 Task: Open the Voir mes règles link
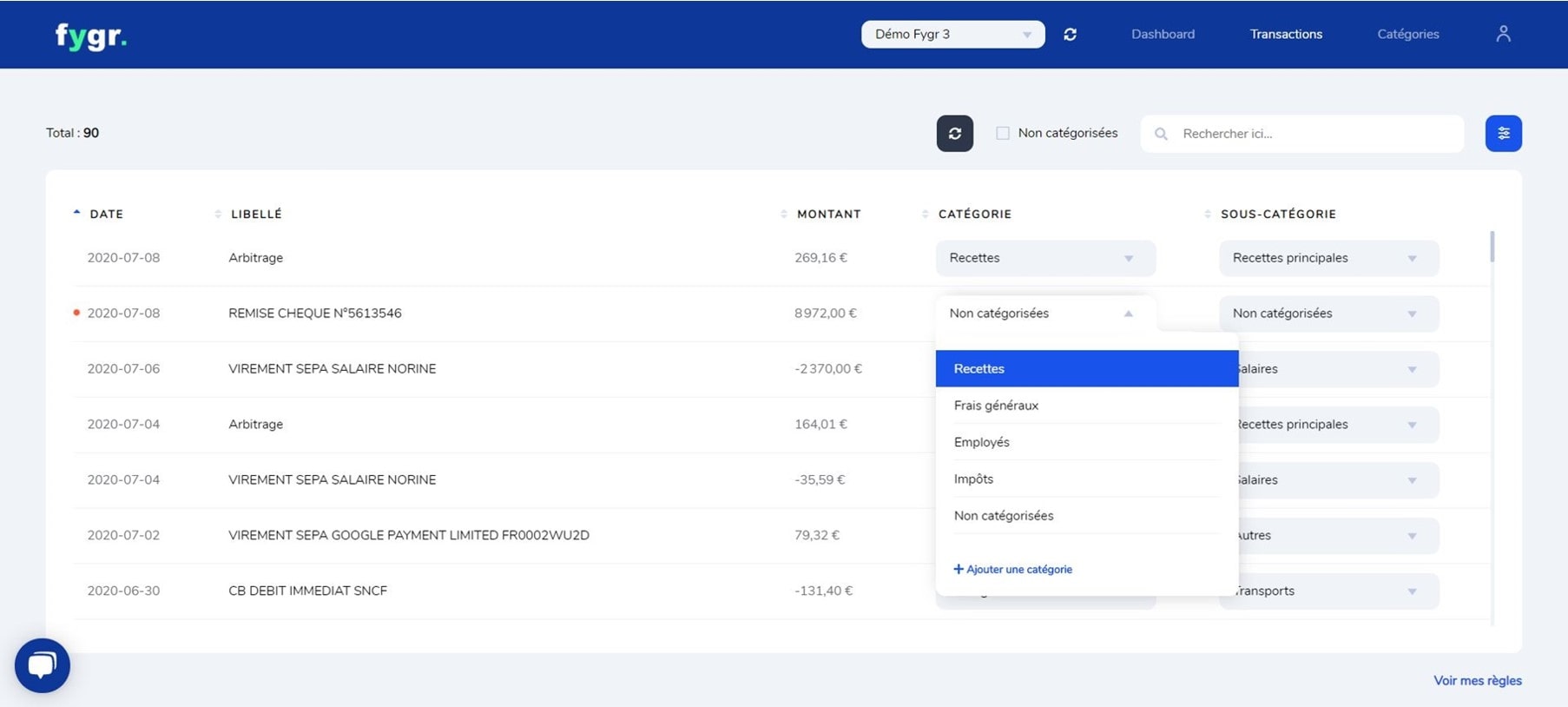tap(1477, 681)
